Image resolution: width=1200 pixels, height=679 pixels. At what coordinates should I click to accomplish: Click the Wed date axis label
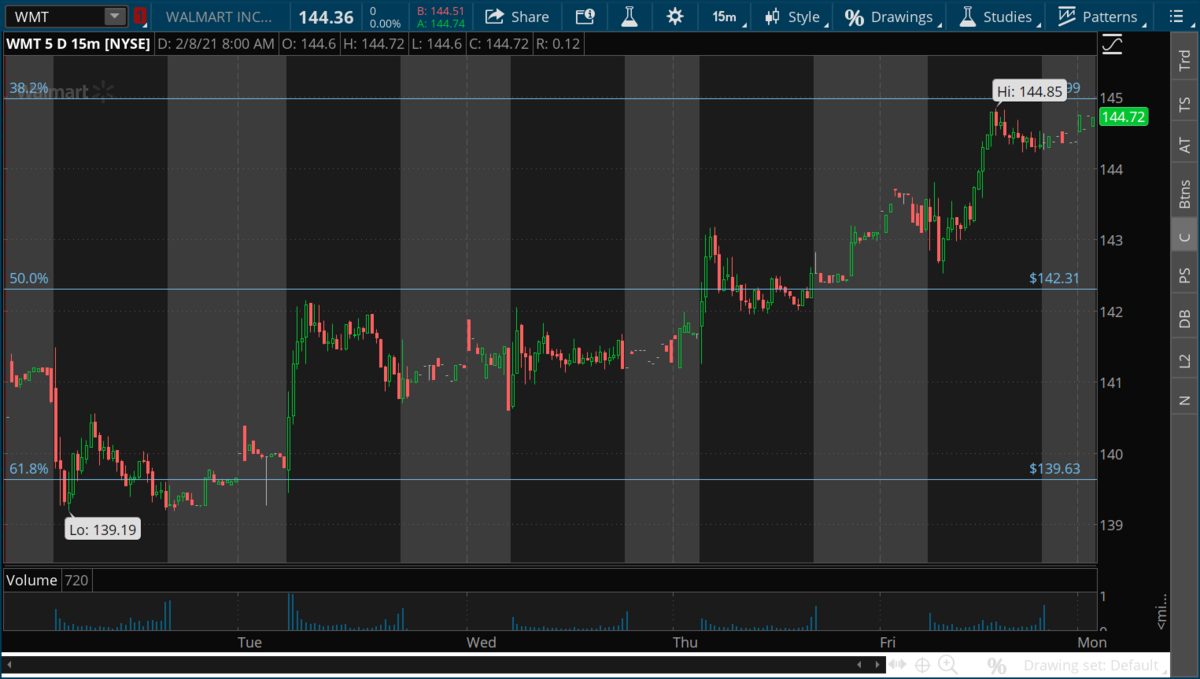[x=481, y=642]
